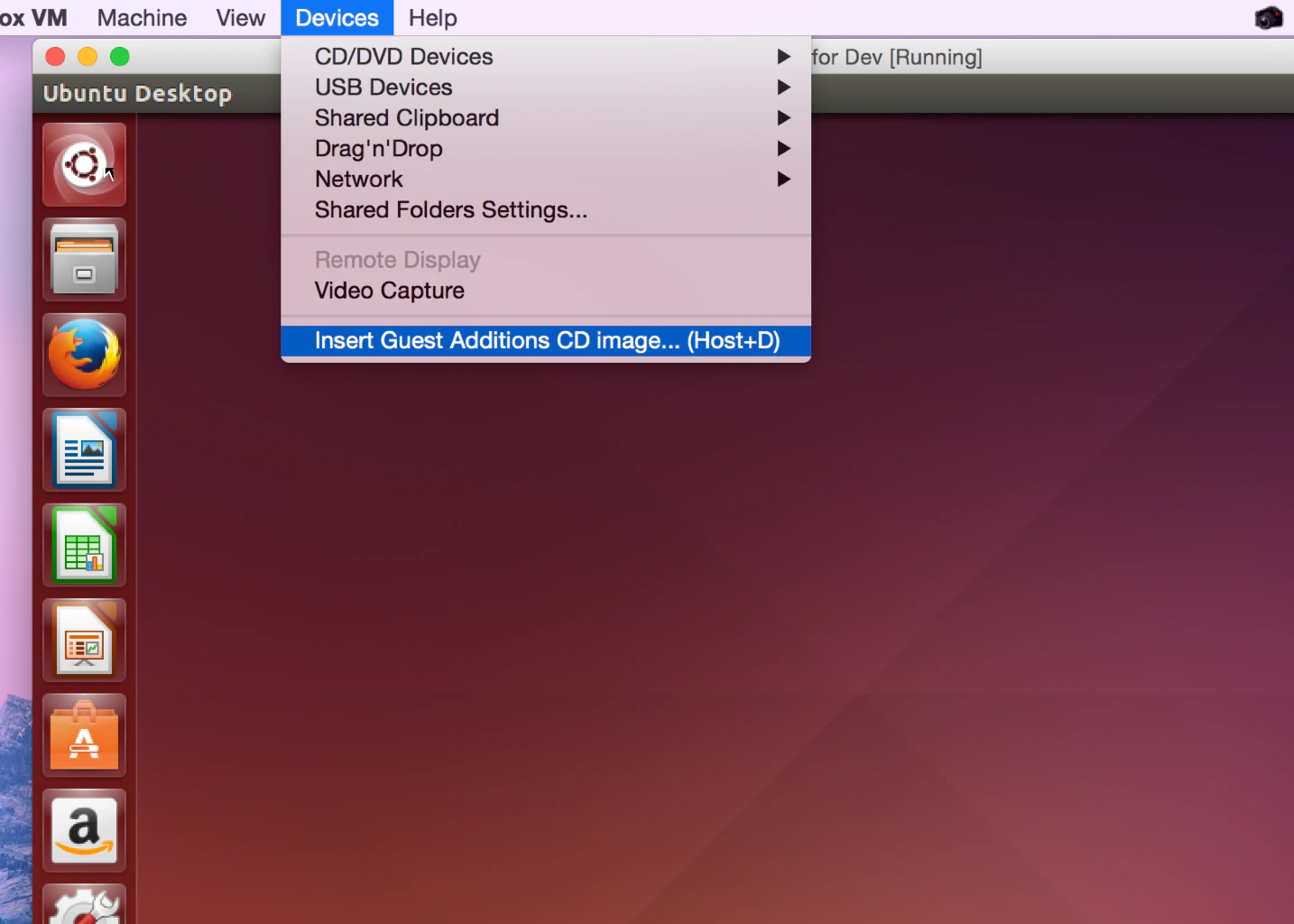Expand the Shared Clipboard submenu
Screen dimensions: 1294x924
pos(546,118)
